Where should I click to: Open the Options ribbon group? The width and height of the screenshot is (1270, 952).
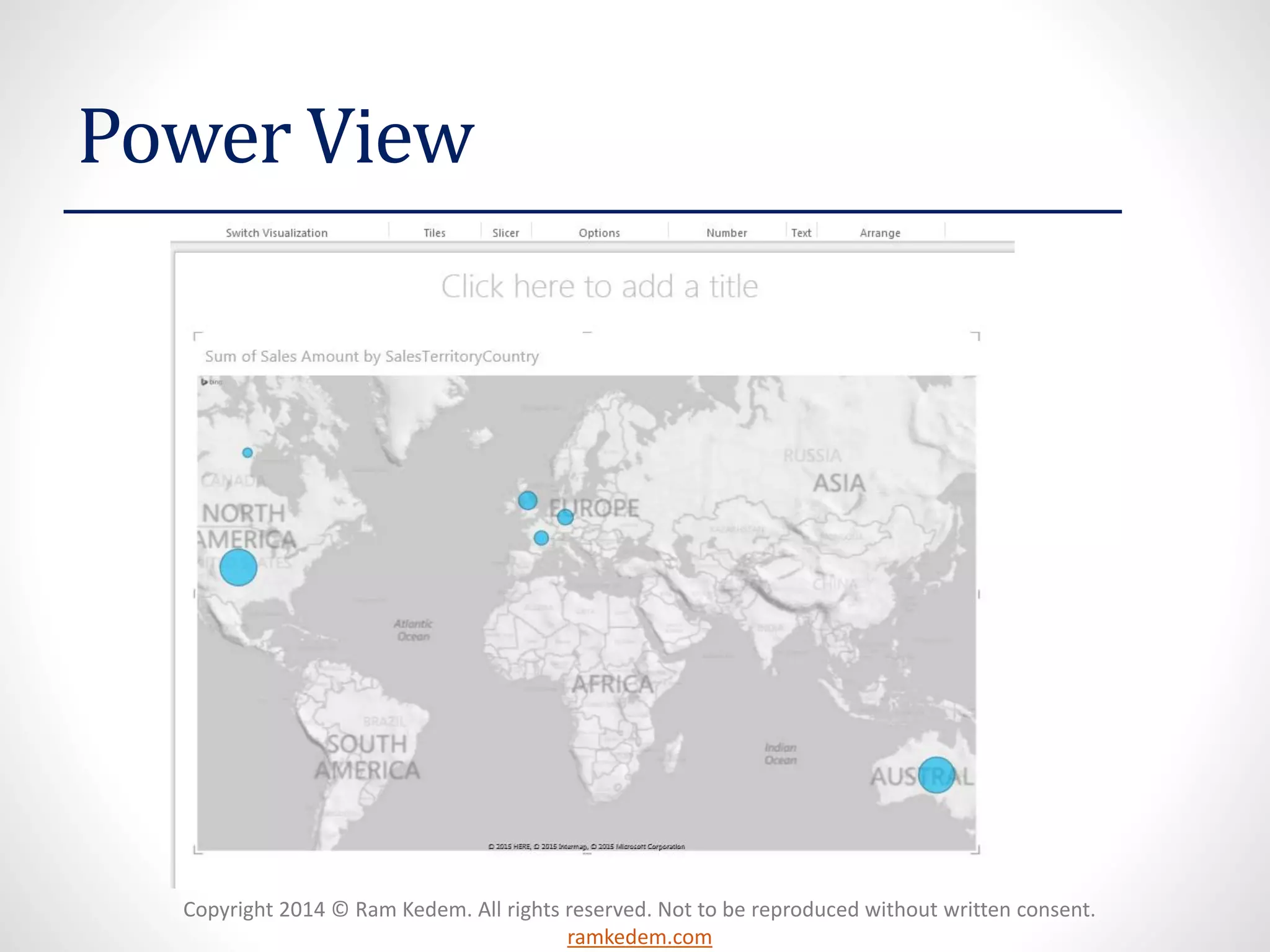pyautogui.click(x=599, y=233)
